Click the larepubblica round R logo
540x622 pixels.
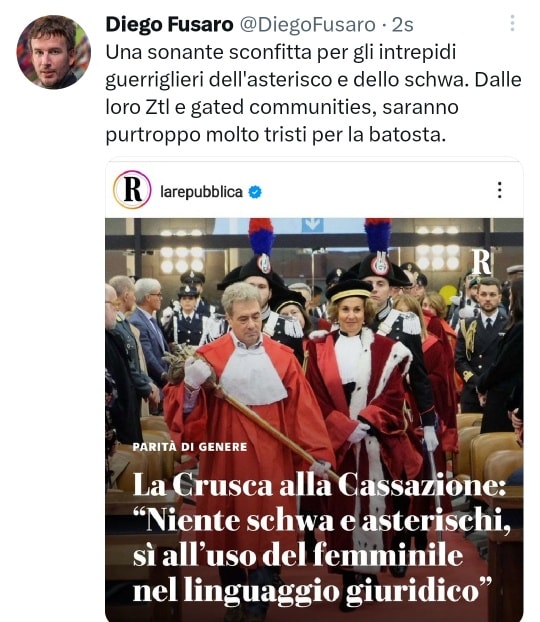pyautogui.click(x=132, y=190)
